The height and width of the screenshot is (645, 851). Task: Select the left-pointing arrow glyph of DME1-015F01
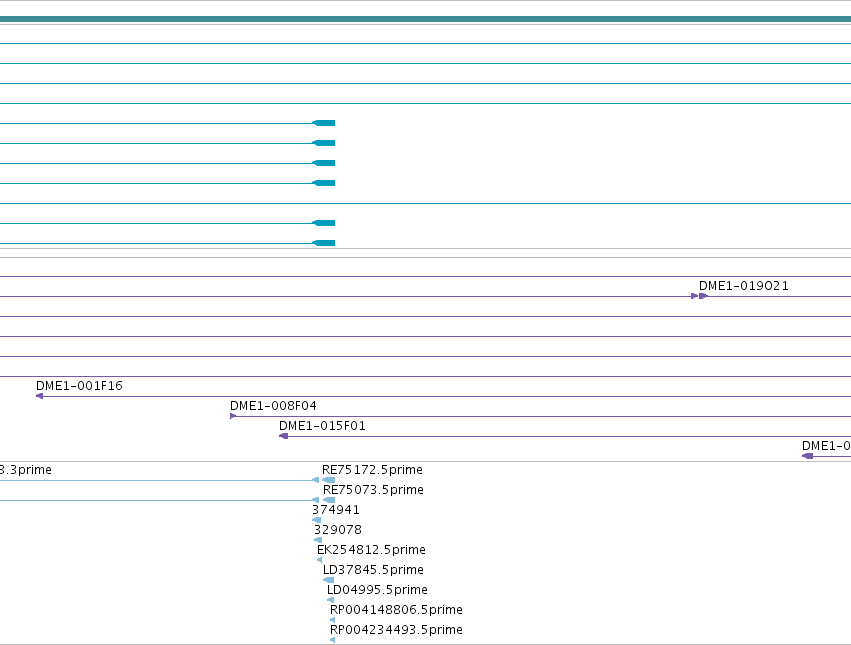tap(283, 436)
